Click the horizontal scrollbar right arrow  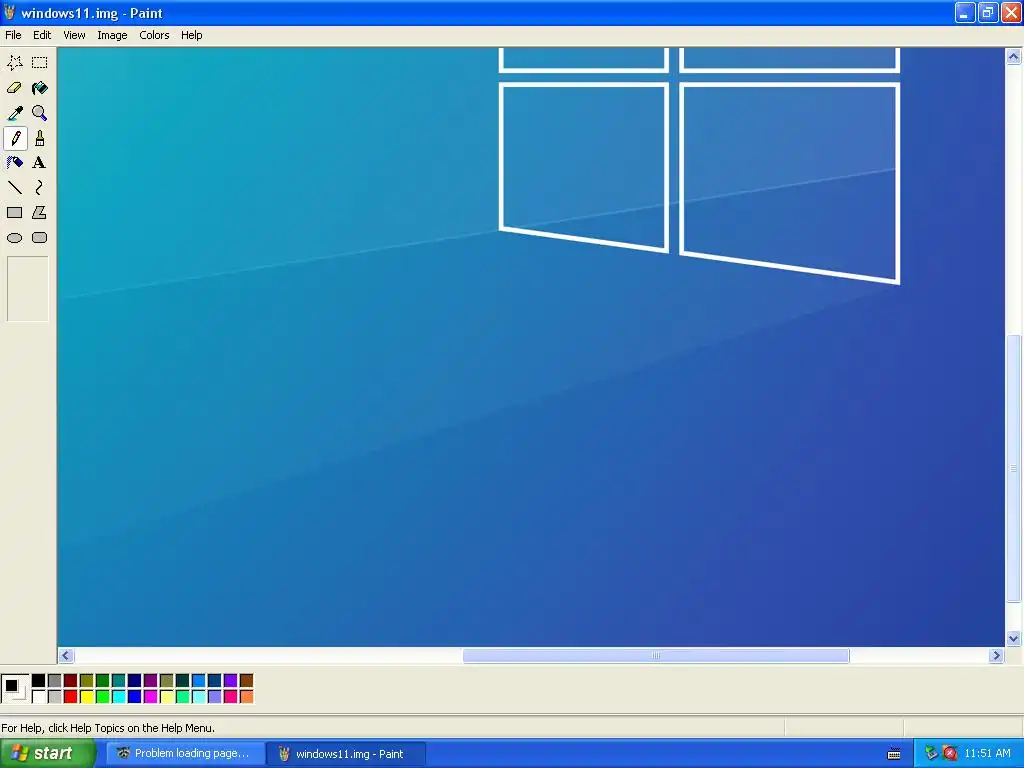996,656
